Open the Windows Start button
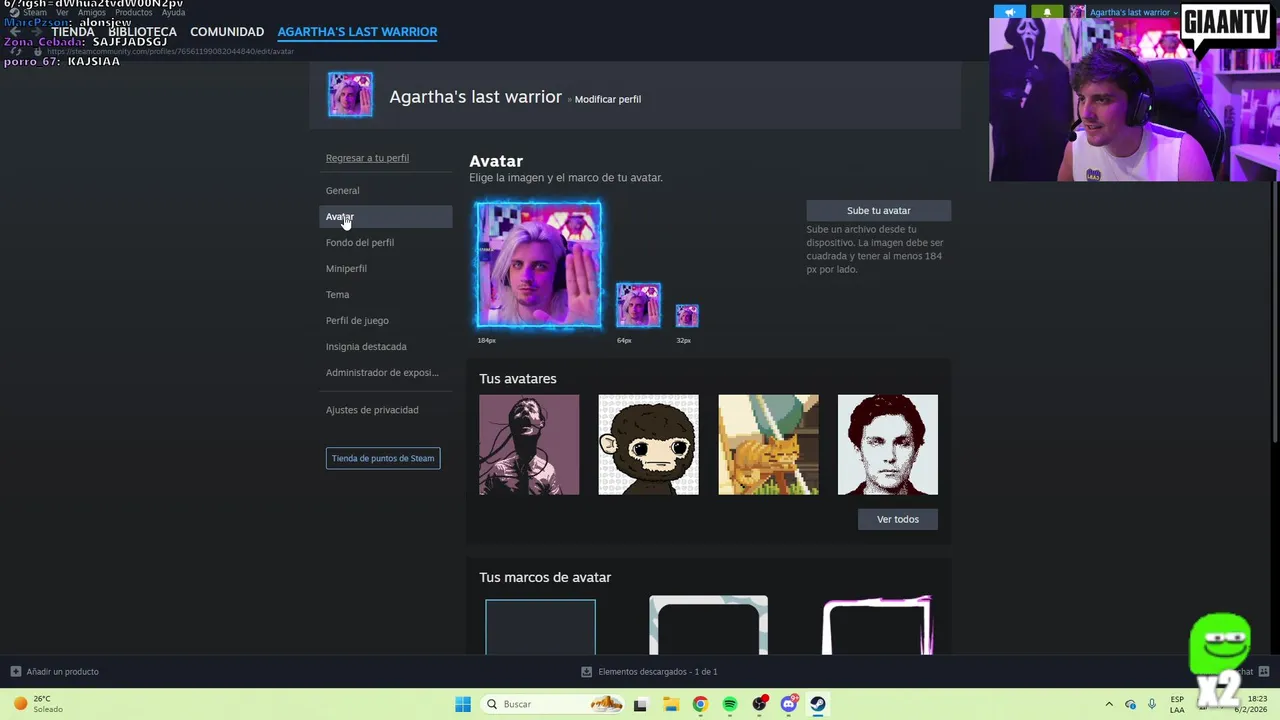Image resolution: width=1280 pixels, height=720 pixels. tap(462, 704)
